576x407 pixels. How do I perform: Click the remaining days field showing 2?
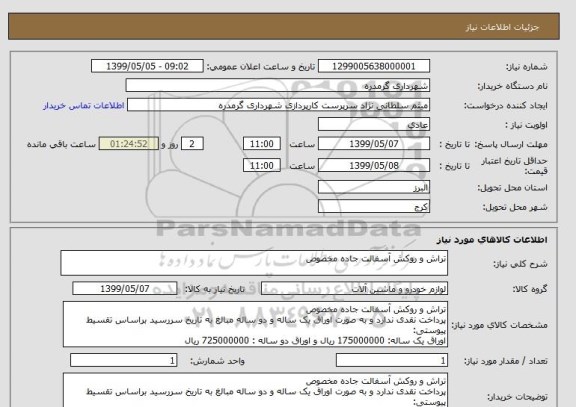click(192, 144)
